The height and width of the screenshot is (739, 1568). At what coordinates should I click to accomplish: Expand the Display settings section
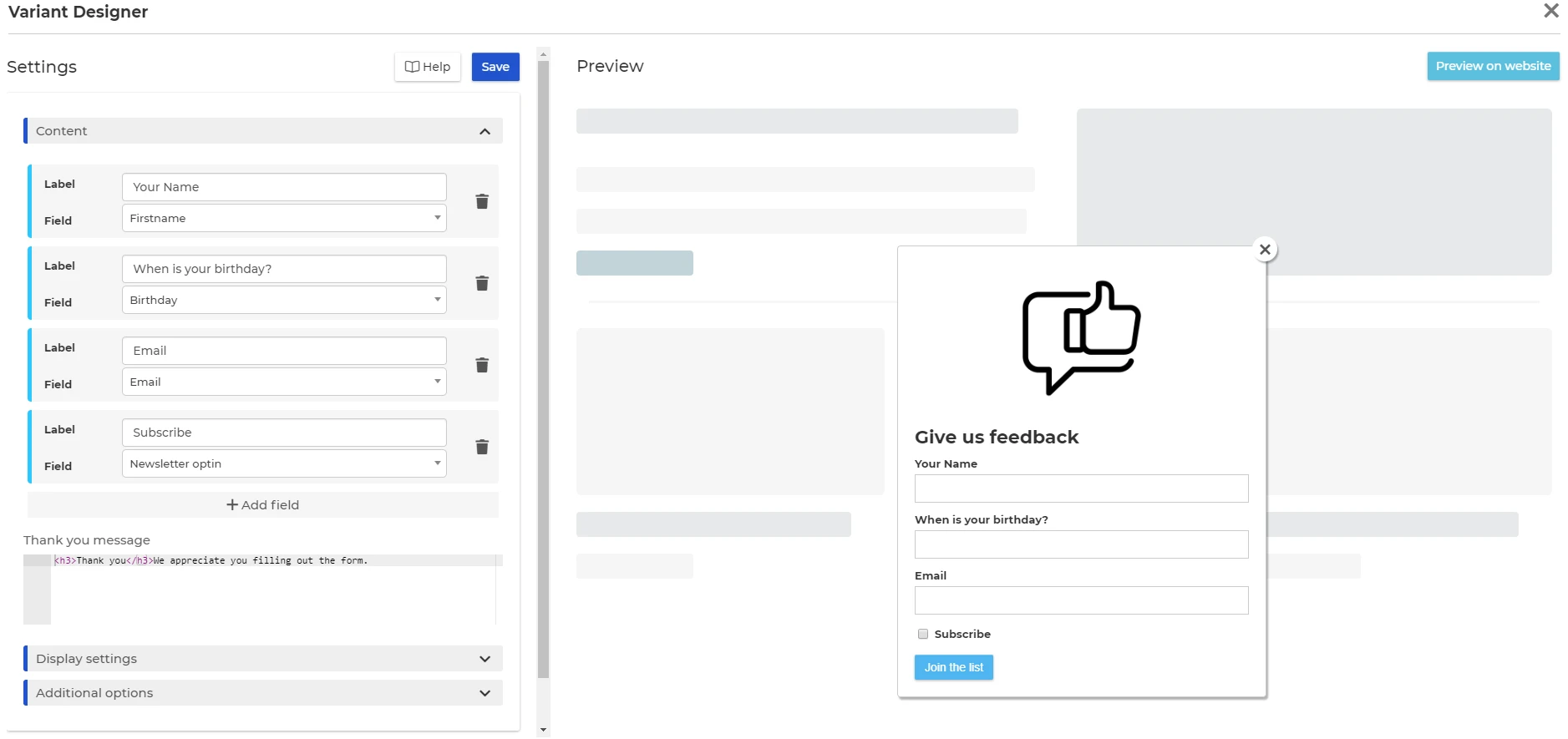coord(485,659)
